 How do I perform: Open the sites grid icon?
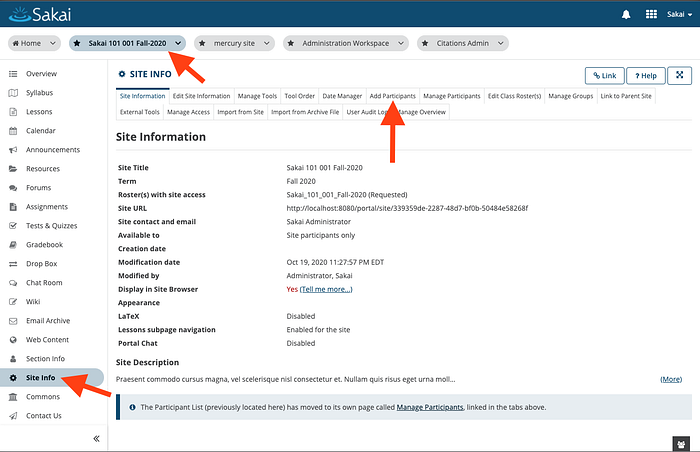(x=651, y=14)
